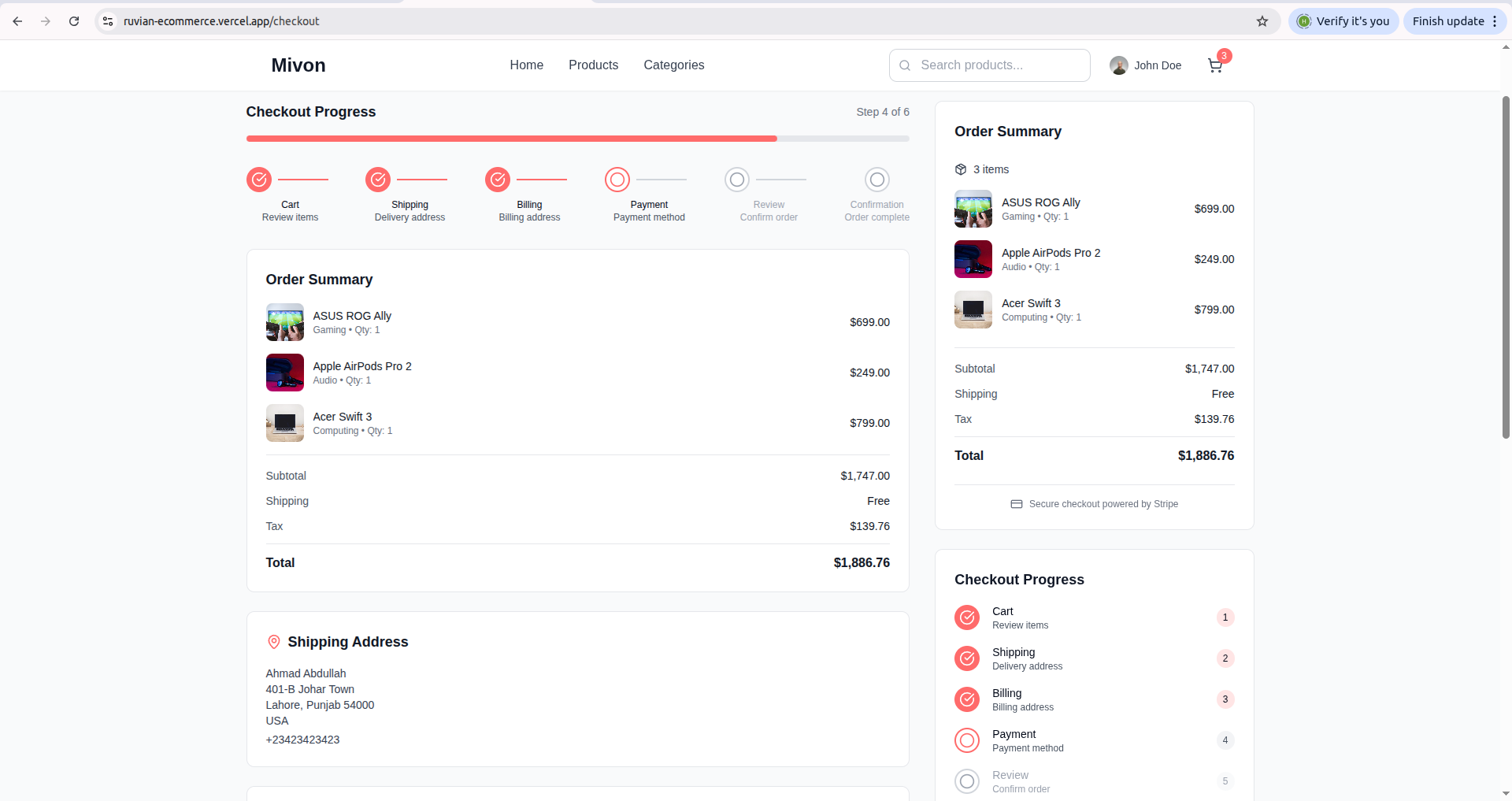Click sidebar Review pending step icon
1512x801 pixels.
(967, 781)
